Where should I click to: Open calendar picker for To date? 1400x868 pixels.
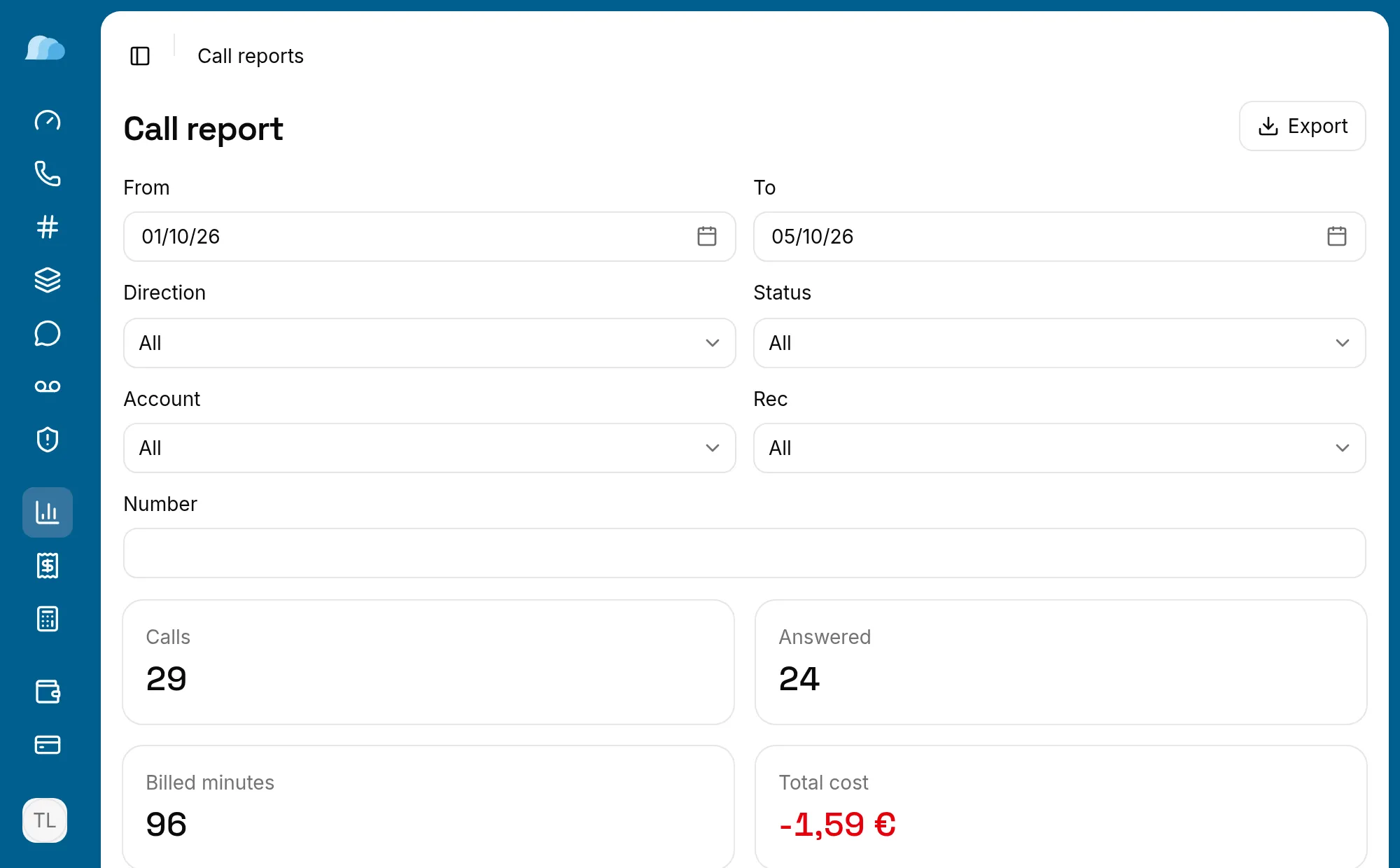coord(1337,237)
